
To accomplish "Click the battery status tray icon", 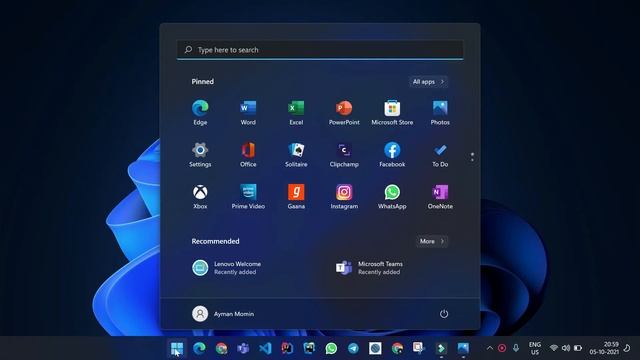I will [578, 348].
